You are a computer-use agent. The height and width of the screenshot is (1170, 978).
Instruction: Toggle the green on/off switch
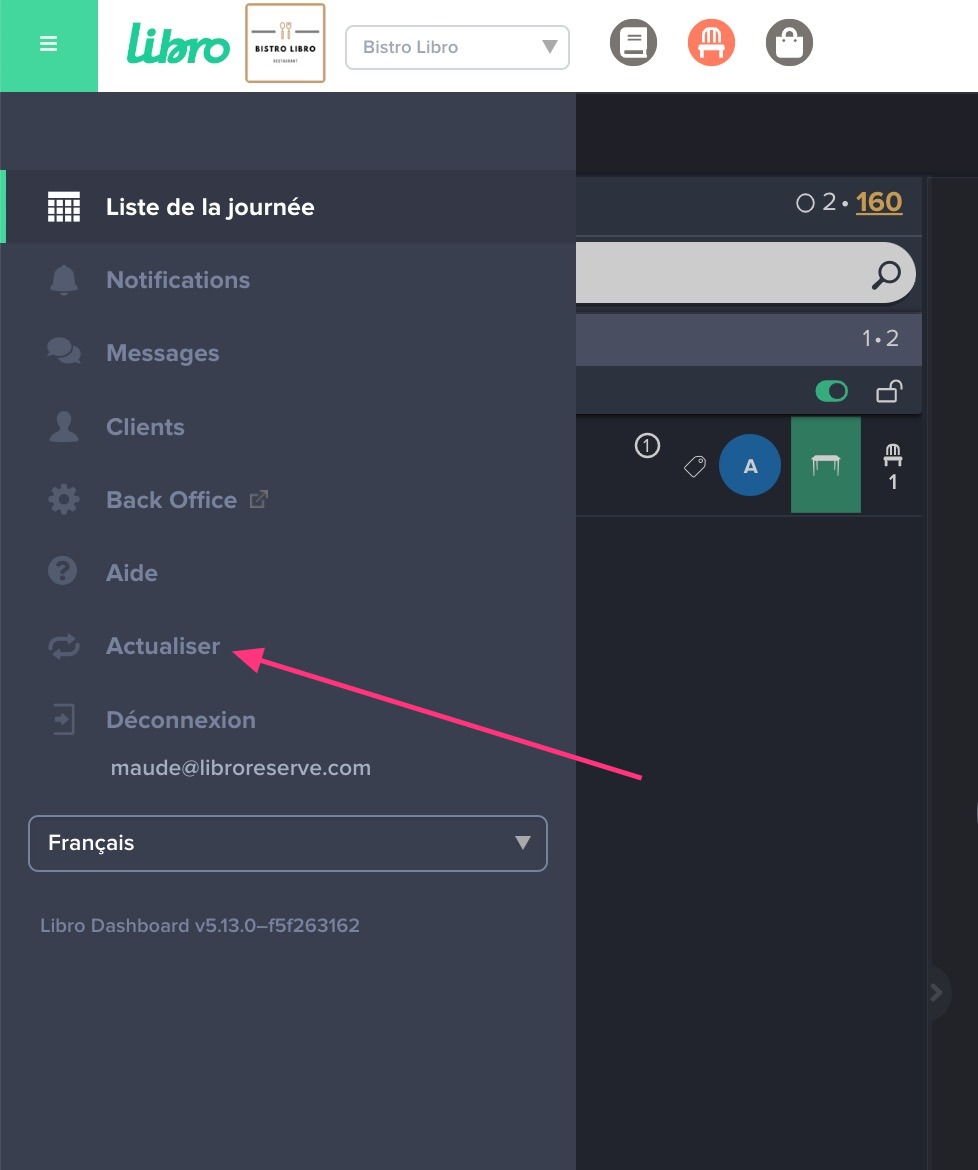(831, 391)
